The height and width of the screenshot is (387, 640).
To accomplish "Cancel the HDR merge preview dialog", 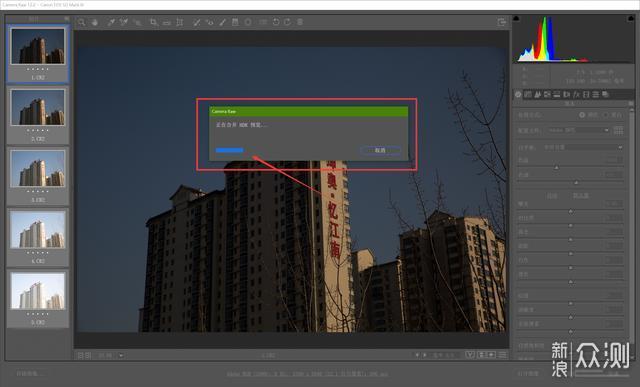I will [x=380, y=150].
